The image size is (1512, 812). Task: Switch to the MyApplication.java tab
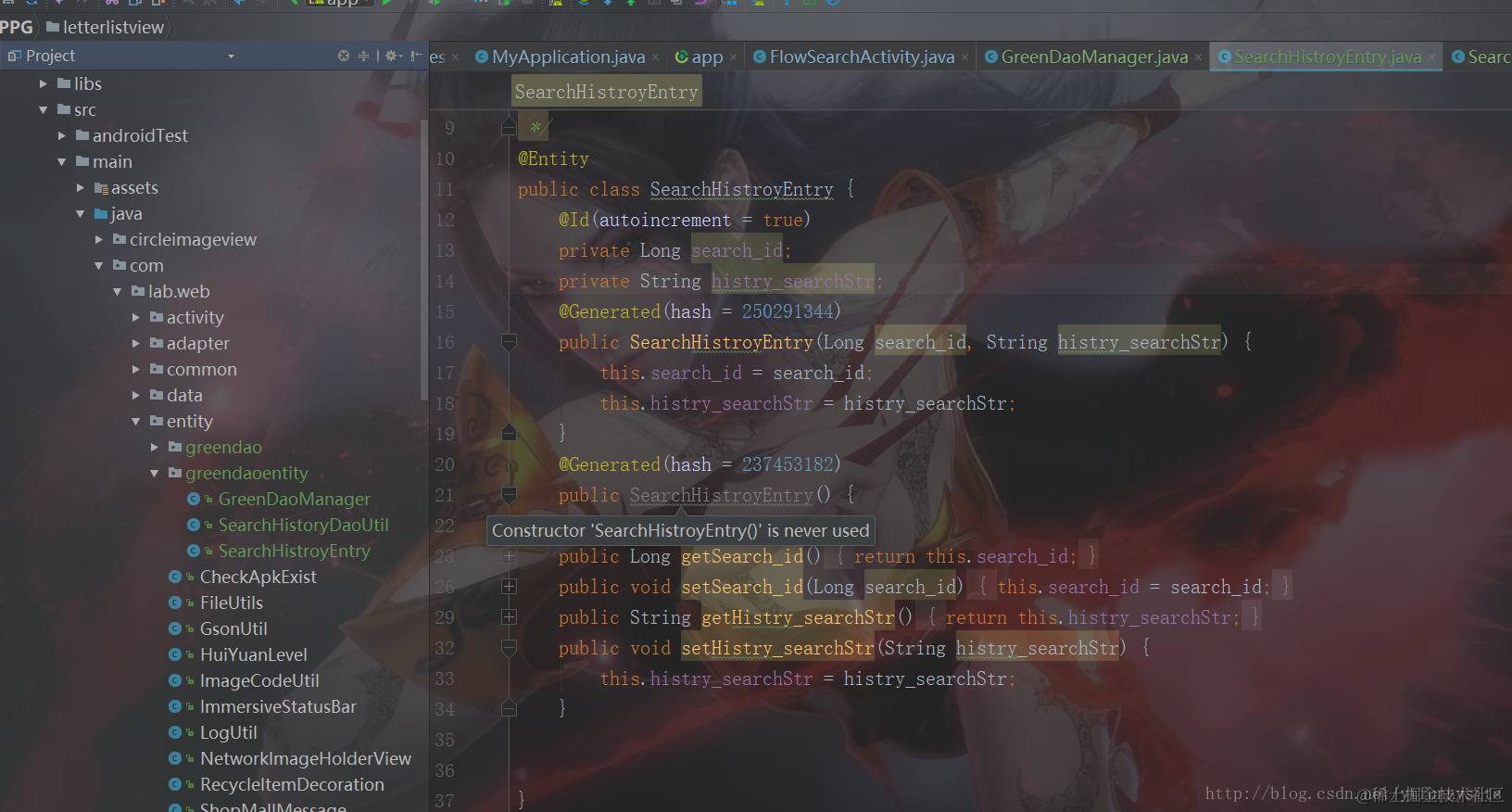[568, 57]
